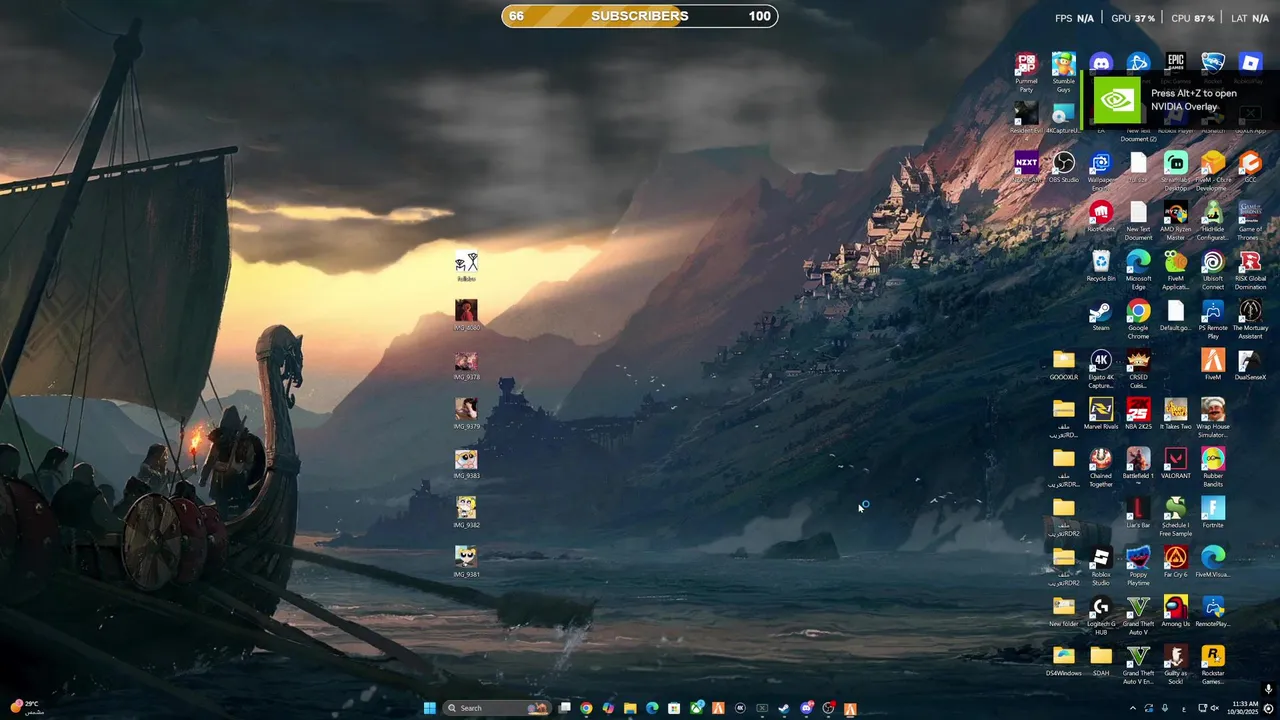Open the DualSenseX desktop shortcut
Screen dimensions: 1280x720
point(1250,364)
